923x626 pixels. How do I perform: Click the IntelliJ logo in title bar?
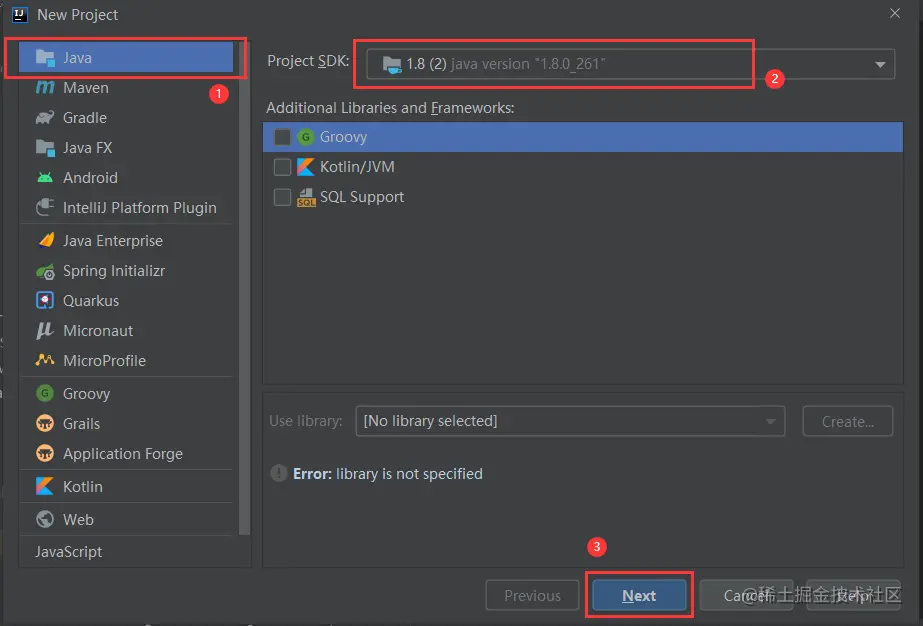point(19,14)
